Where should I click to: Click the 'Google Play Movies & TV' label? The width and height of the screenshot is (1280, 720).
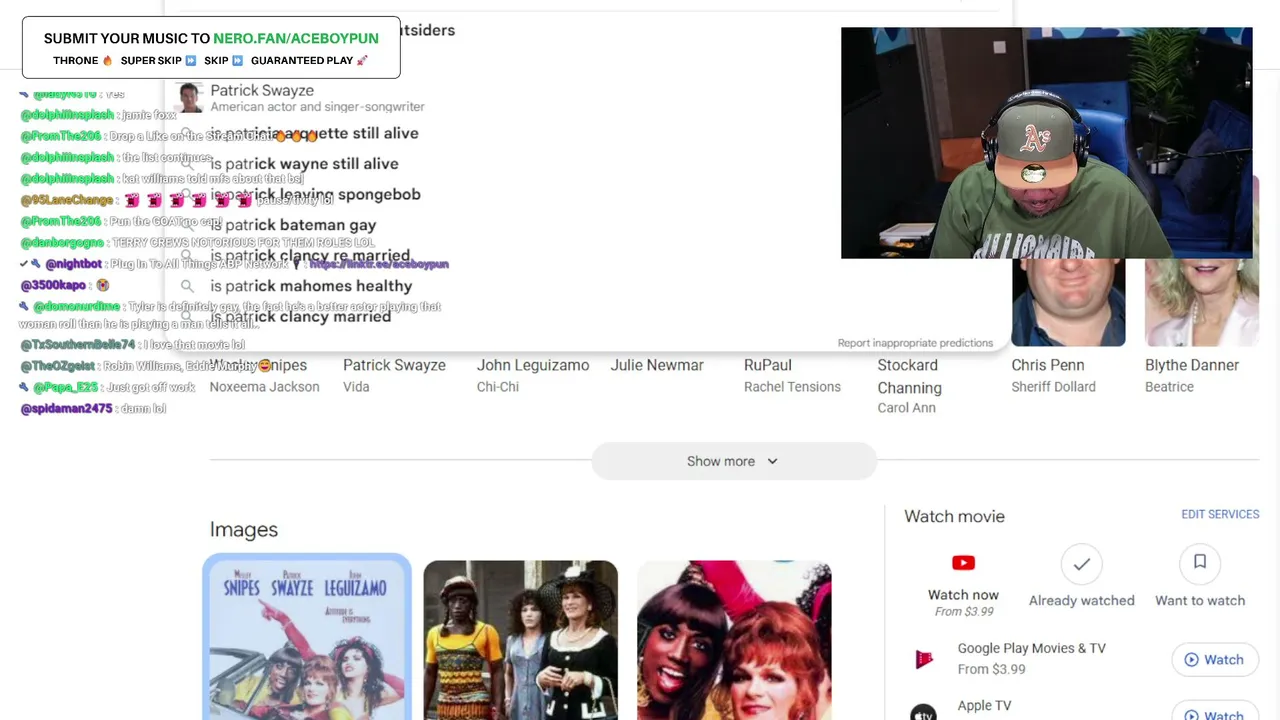click(1032, 648)
